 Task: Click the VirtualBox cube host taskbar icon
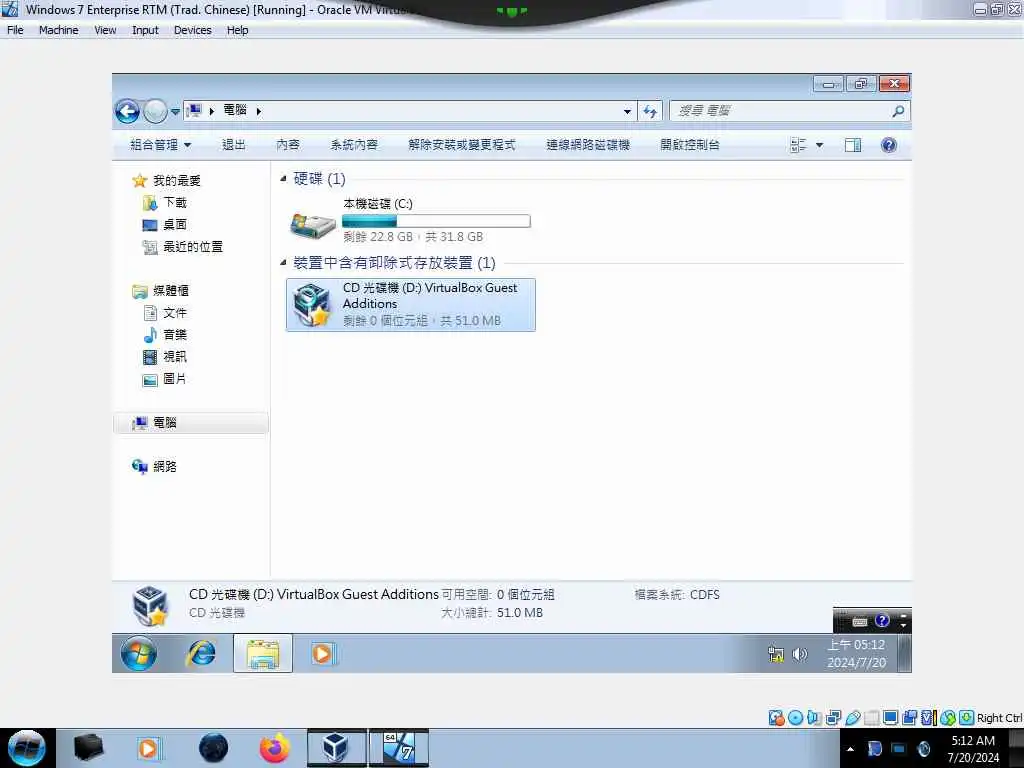336,748
